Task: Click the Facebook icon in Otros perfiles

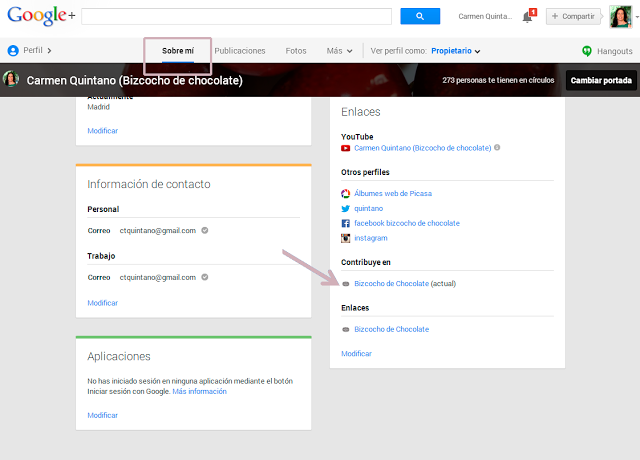Action: 346,223
